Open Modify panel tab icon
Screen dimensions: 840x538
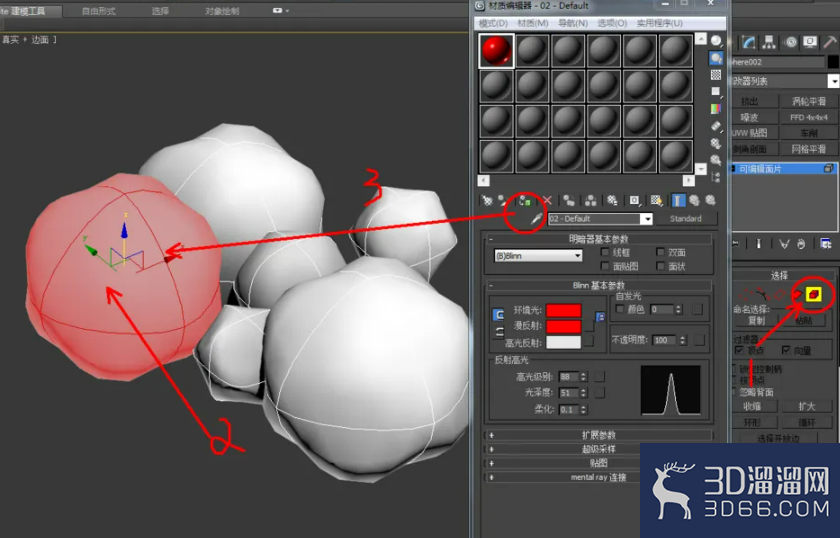click(x=749, y=42)
